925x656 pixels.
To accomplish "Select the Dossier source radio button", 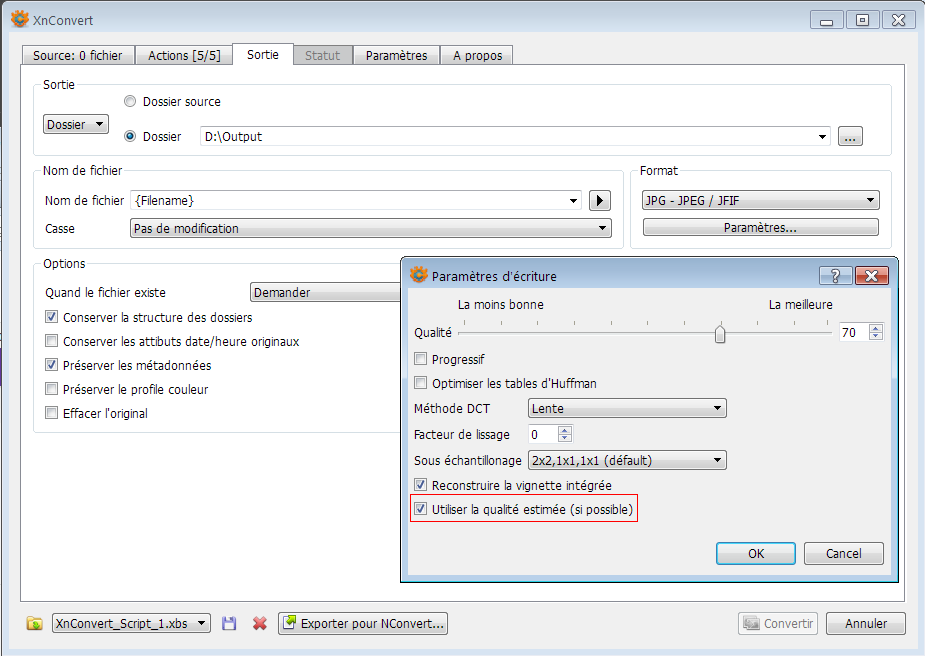I will point(130,101).
